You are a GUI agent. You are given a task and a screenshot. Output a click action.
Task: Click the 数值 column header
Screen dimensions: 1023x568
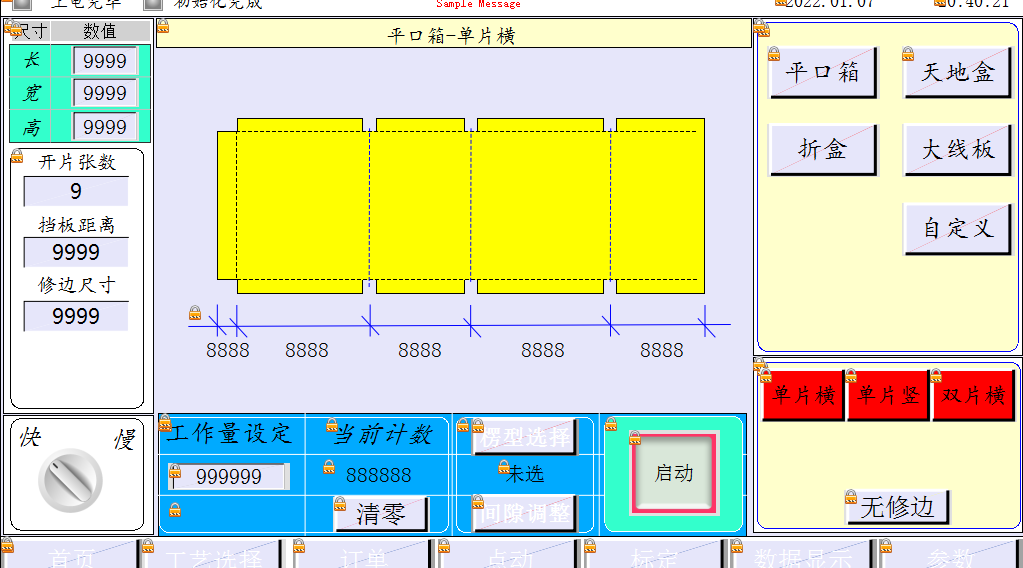pos(100,31)
